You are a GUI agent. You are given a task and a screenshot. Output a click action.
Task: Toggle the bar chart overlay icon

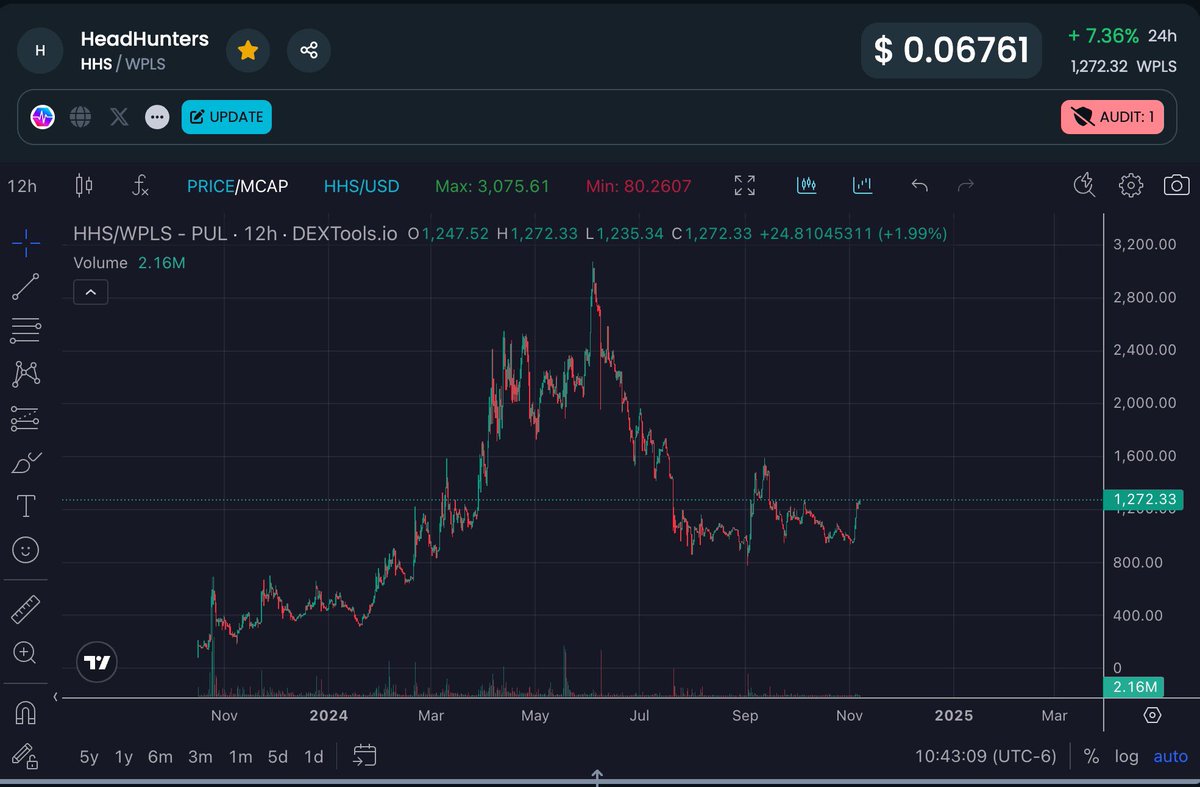862,185
